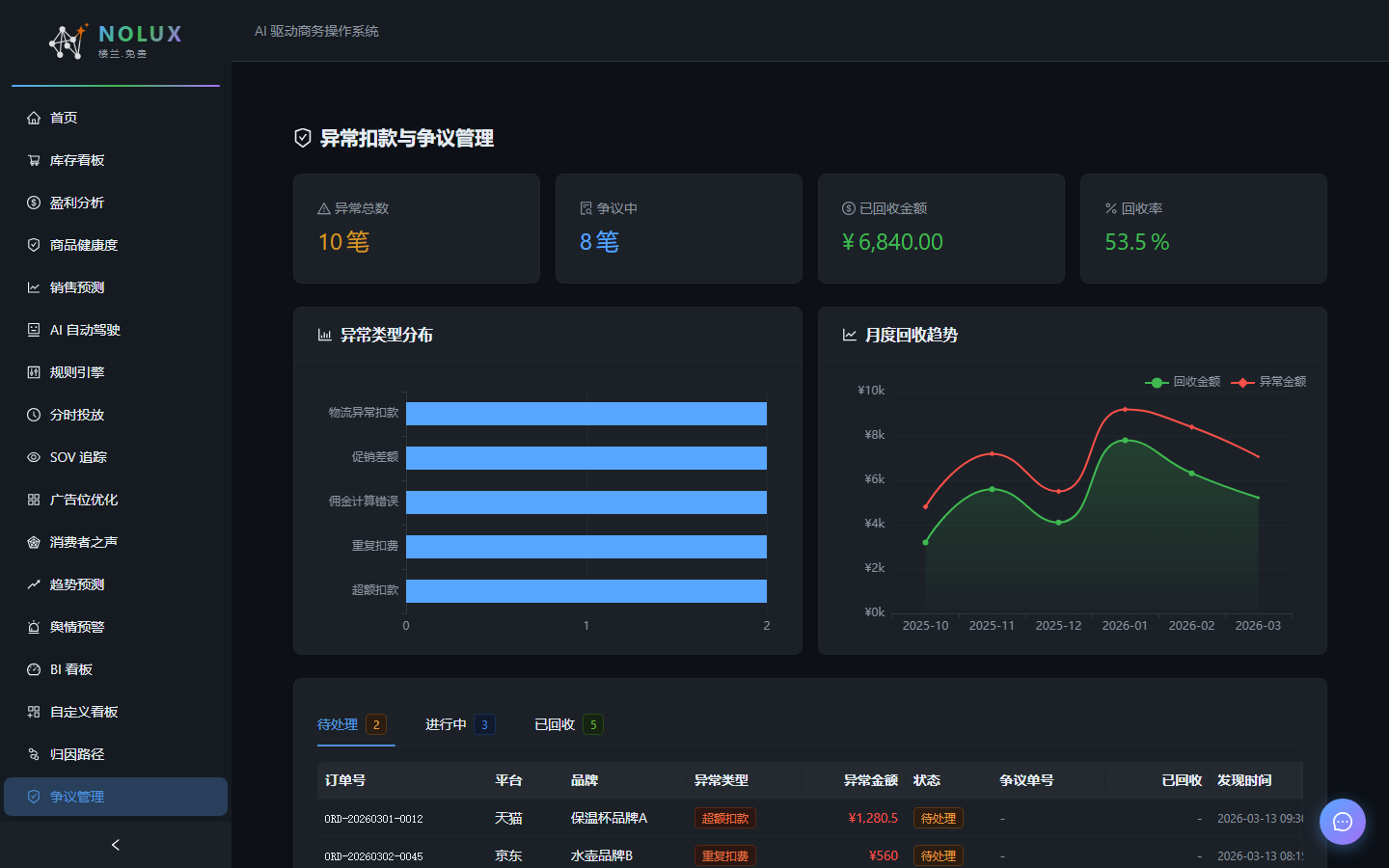Open 盈利分析 menu item

(116, 203)
